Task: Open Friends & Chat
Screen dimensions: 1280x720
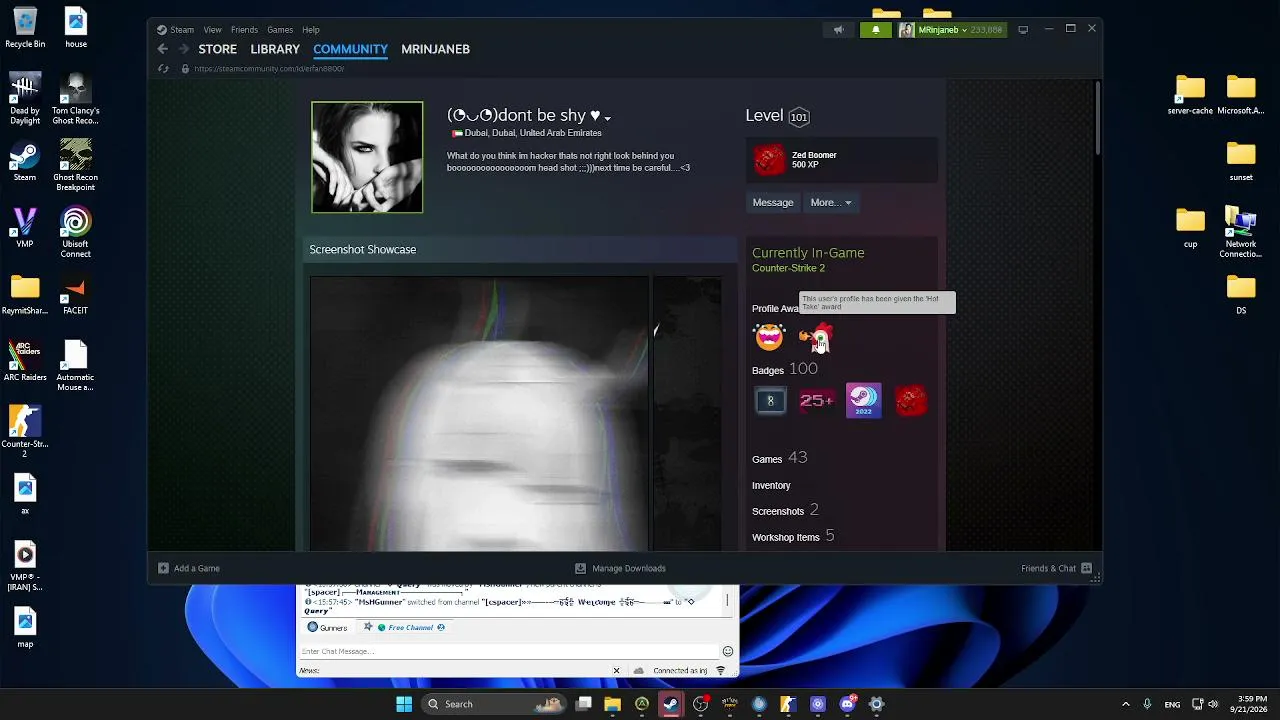Action: point(1056,568)
